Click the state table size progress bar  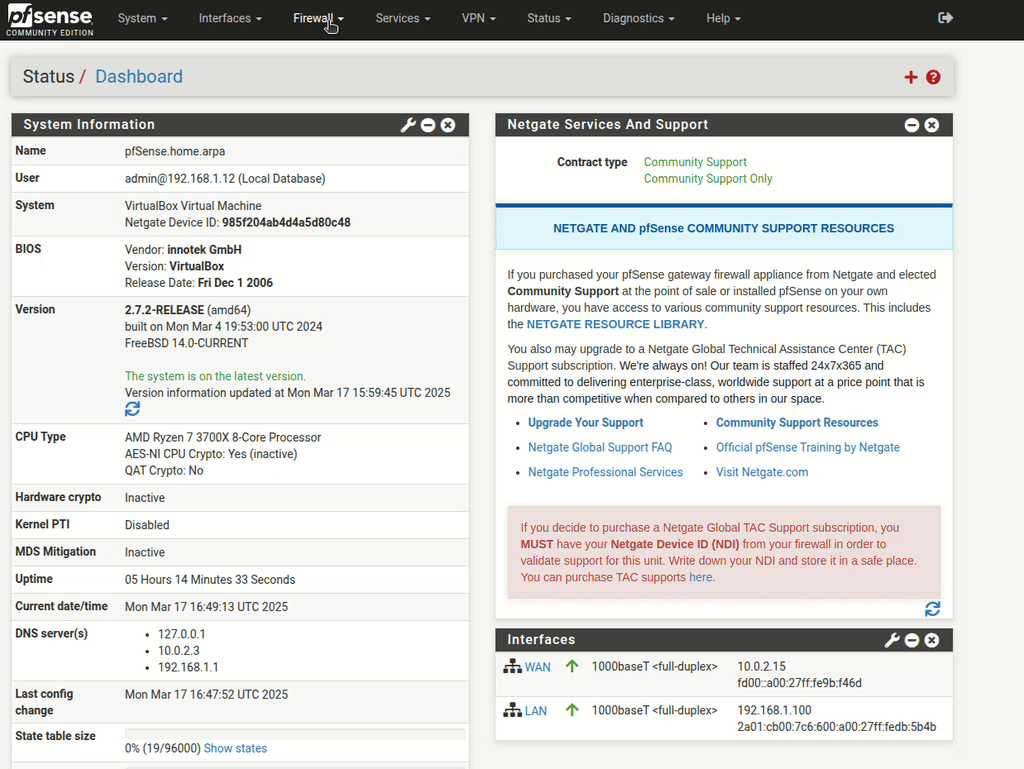click(294, 734)
